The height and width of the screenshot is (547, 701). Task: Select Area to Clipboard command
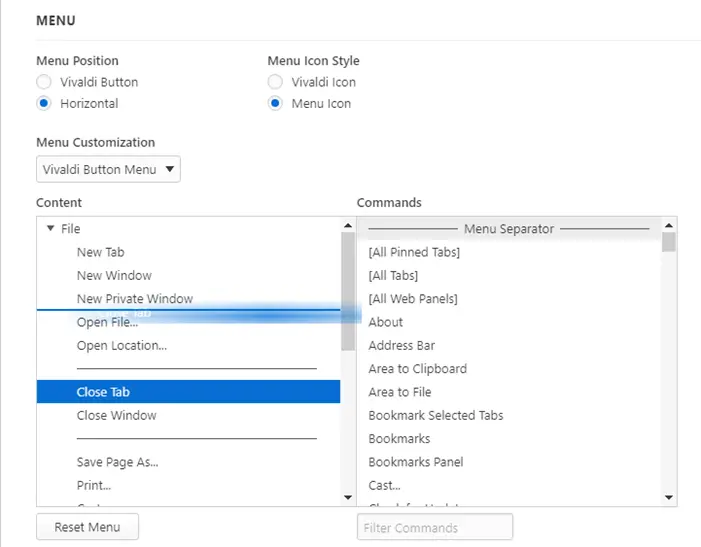point(509,369)
